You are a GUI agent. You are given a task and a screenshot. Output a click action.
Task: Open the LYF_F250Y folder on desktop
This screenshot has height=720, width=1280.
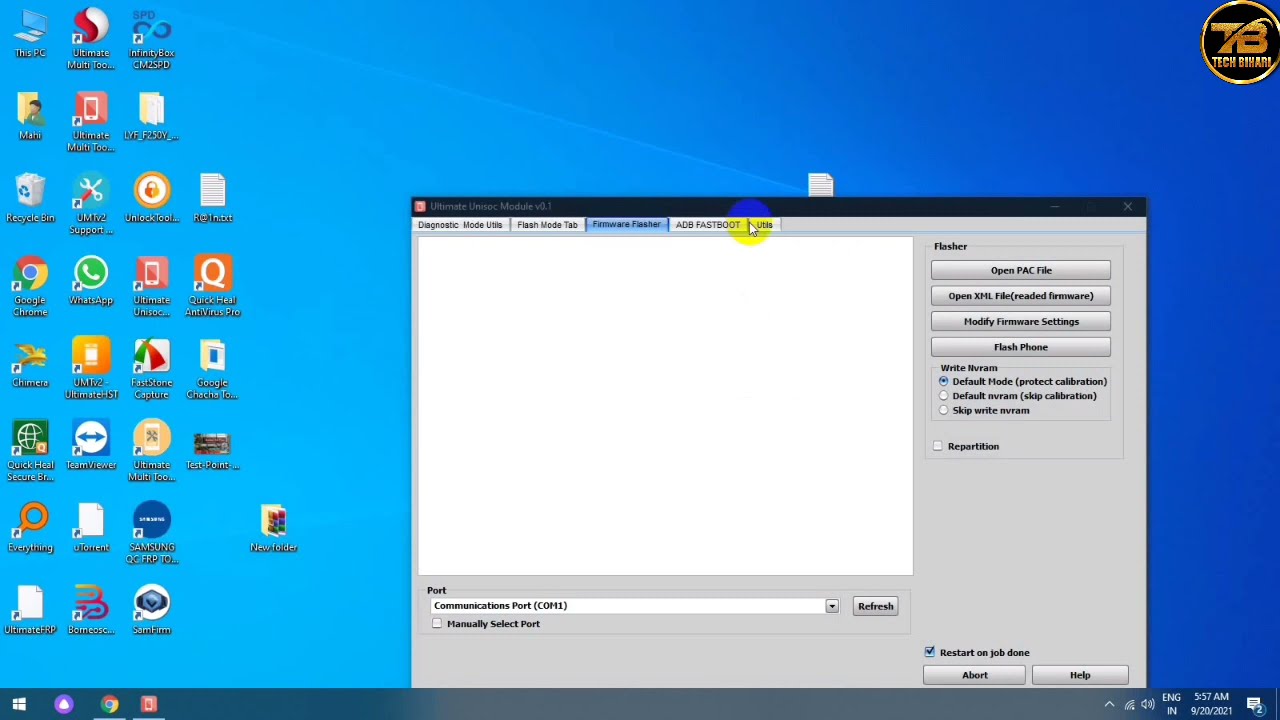(152, 117)
